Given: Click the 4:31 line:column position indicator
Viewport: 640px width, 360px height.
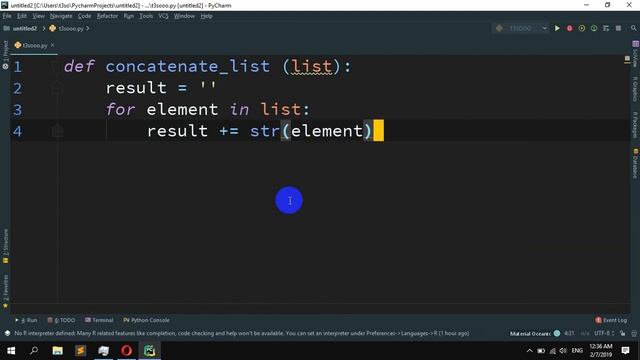Looking at the screenshot, I should coord(569,333).
